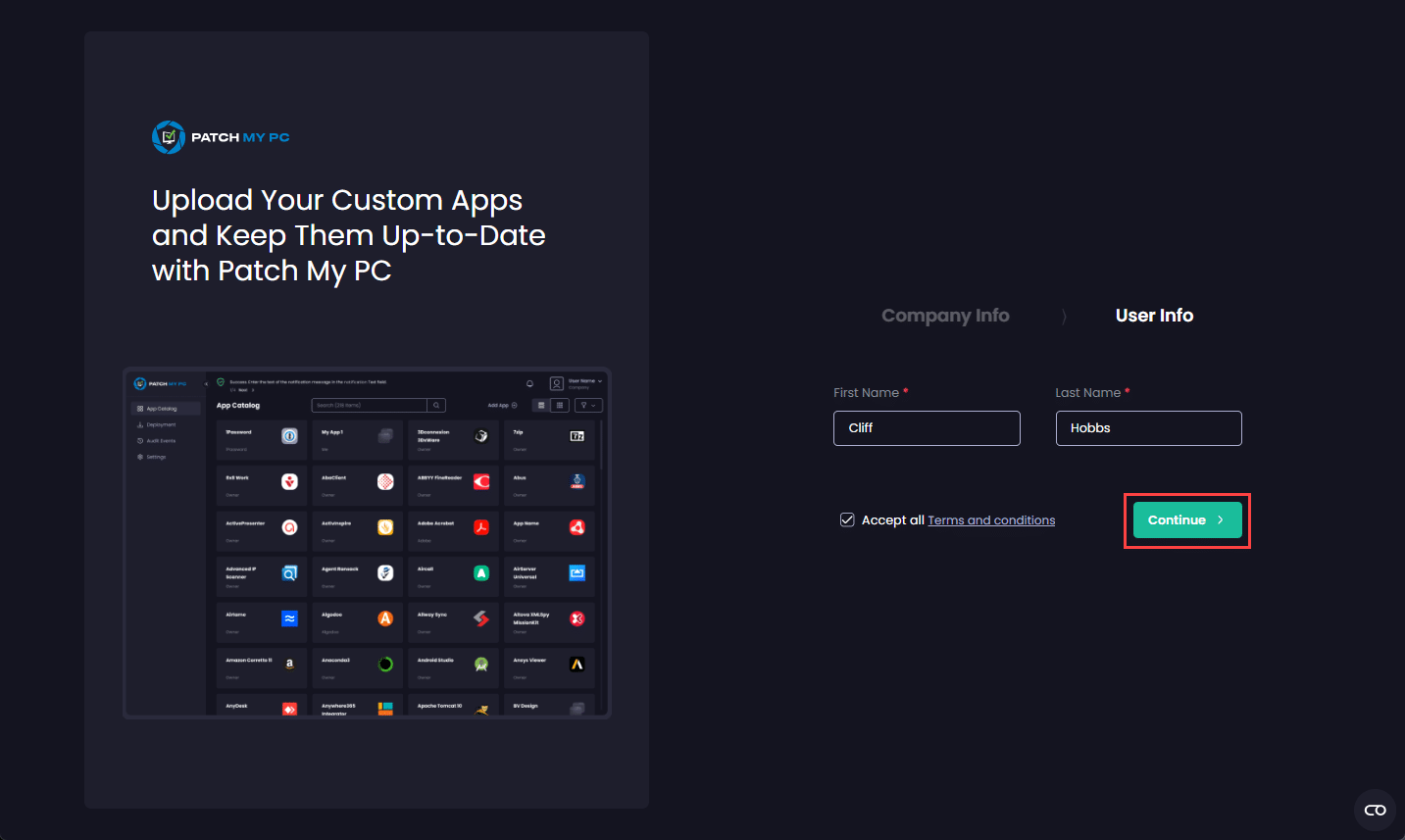1405x840 pixels.
Task: Click the search magnifier icon in preview
Action: coord(436,405)
